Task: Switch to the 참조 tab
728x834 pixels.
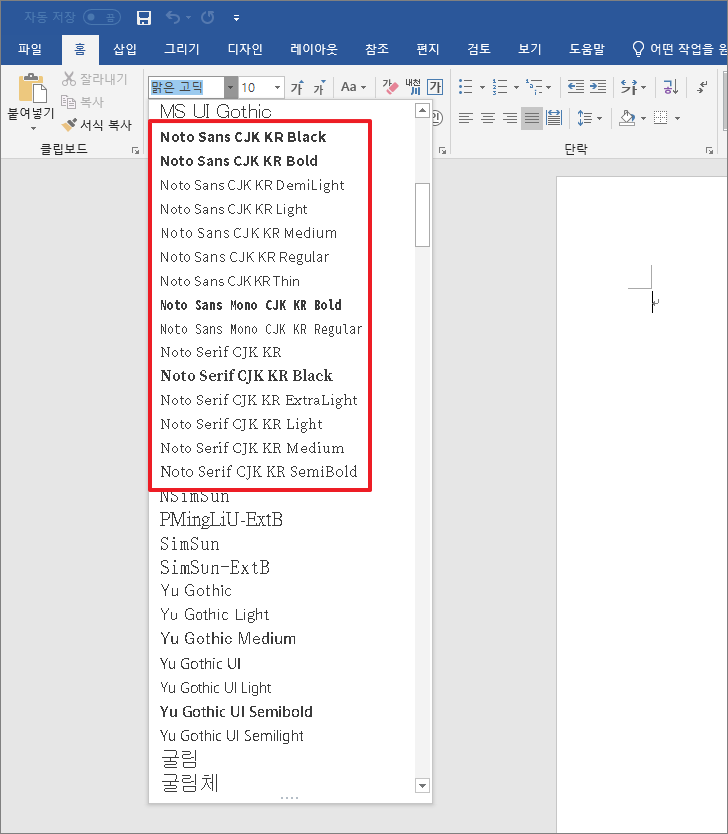Action: tap(377, 49)
